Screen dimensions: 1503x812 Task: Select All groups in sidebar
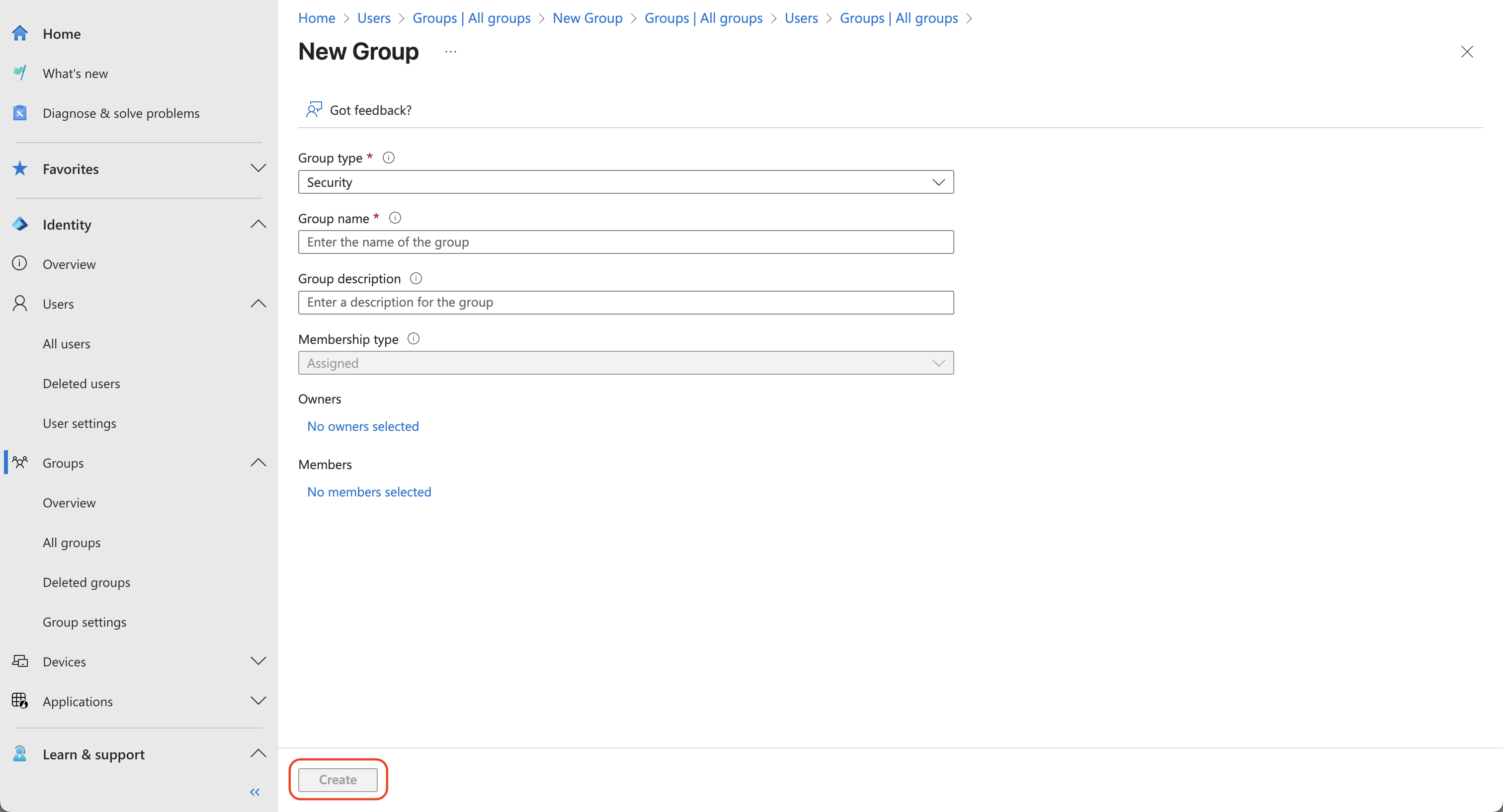(72, 543)
